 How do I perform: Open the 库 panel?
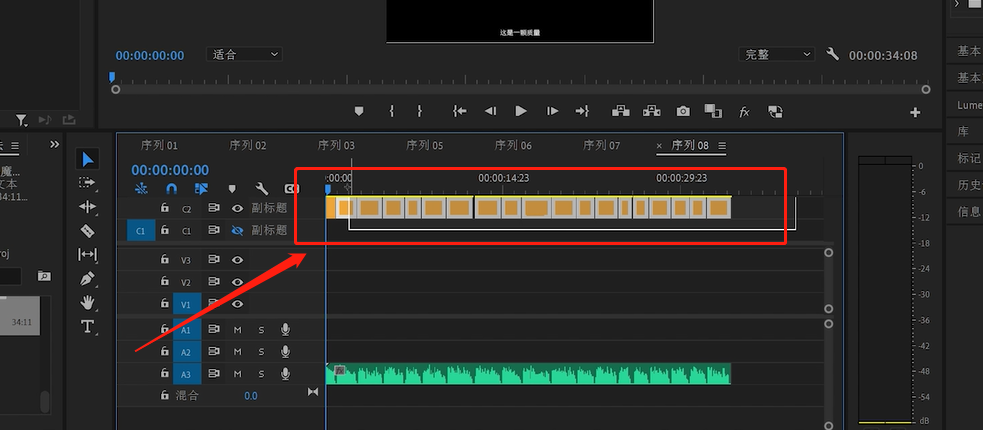tap(964, 131)
